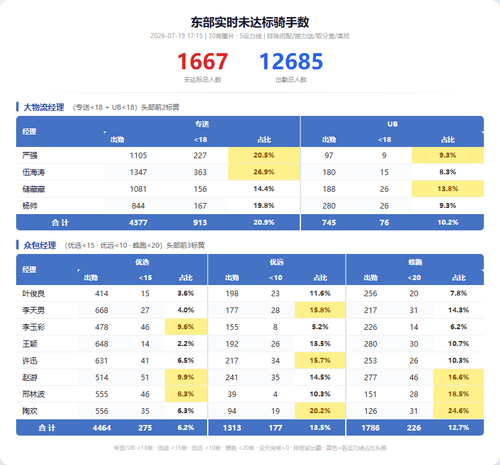This screenshot has width=500, height=465.
Task: Click the total value 1786
Action: pos(370,428)
